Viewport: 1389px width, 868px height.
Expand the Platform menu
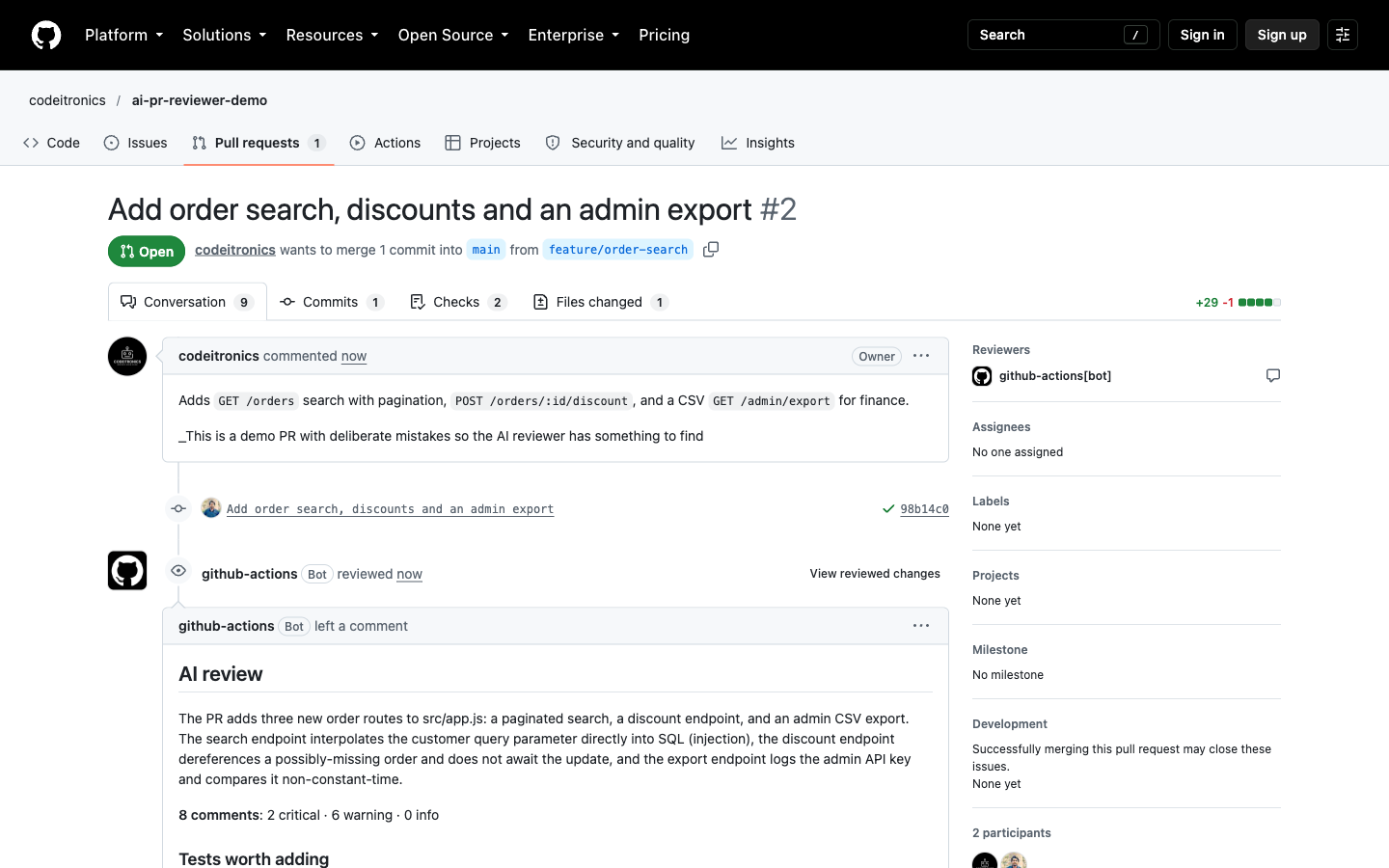(x=124, y=35)
